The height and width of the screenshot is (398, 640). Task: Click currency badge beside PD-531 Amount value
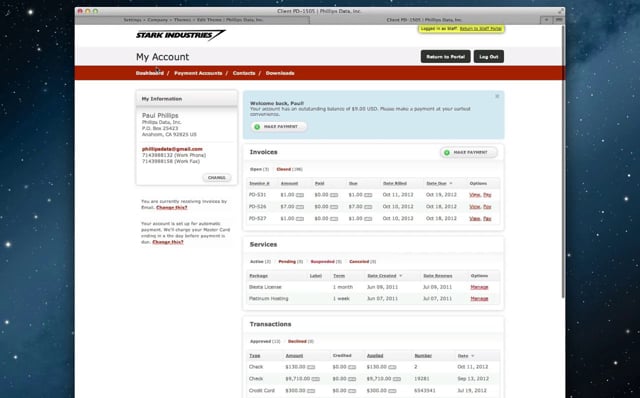300,195
